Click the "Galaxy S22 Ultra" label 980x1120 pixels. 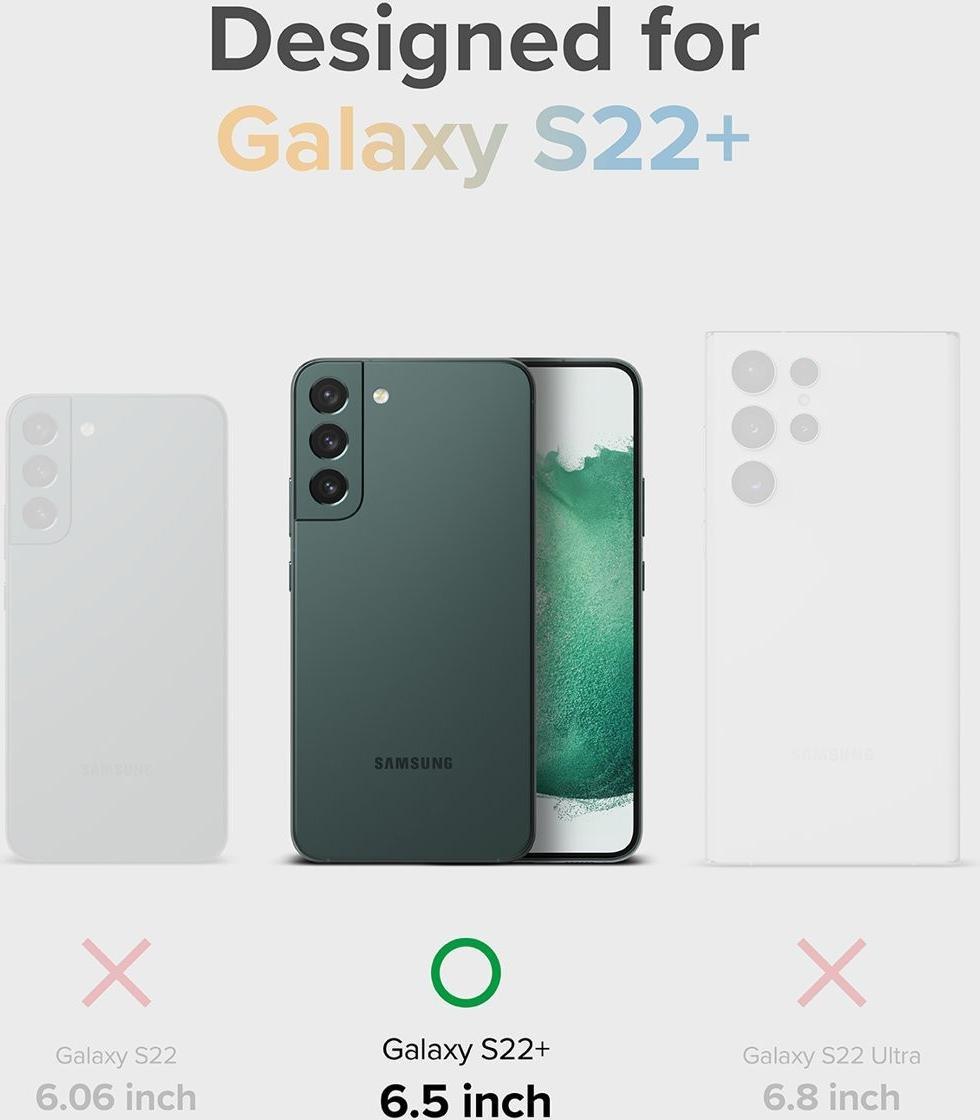tap(831, 1055)
